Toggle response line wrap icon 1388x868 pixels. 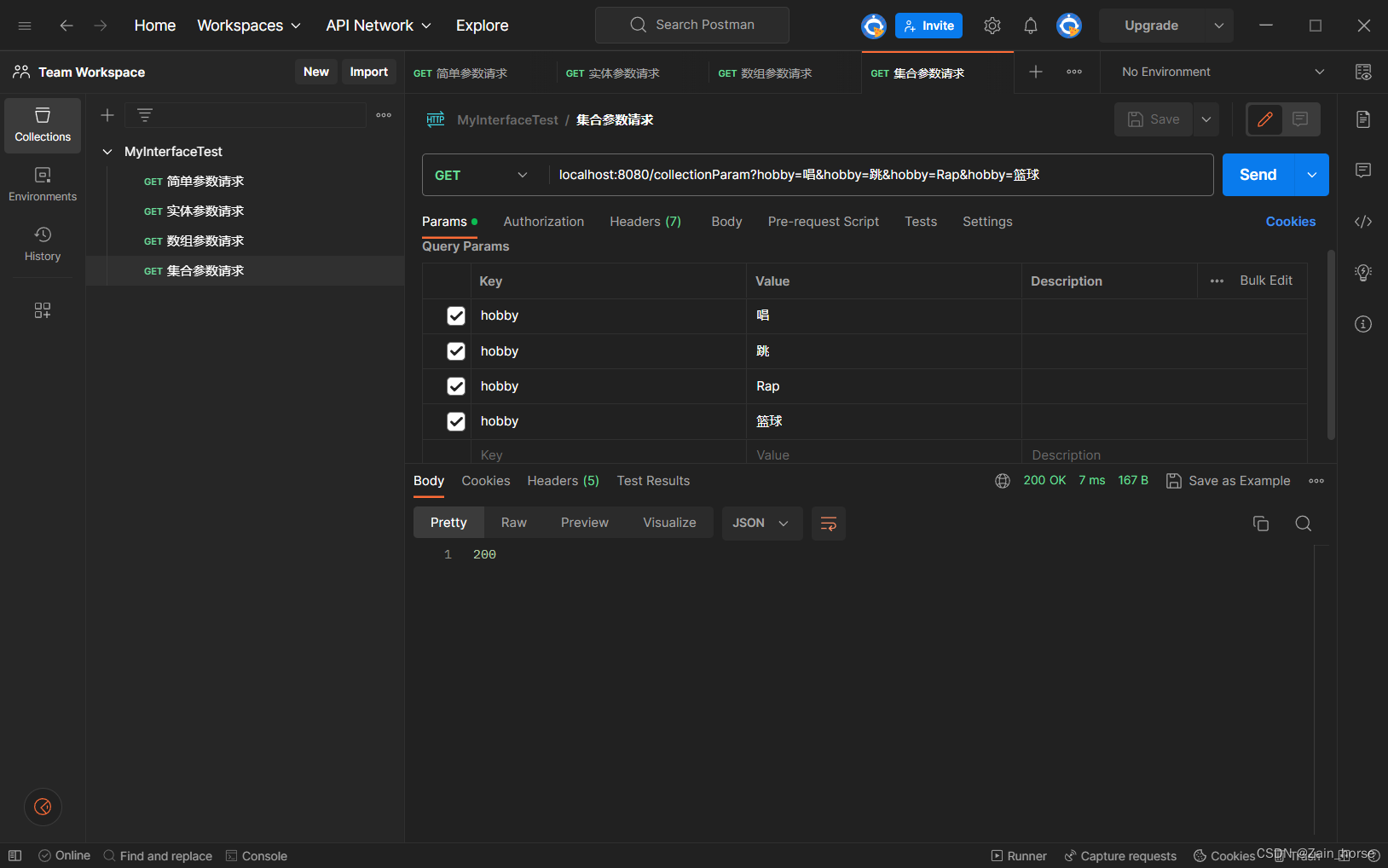pos(829,524)
